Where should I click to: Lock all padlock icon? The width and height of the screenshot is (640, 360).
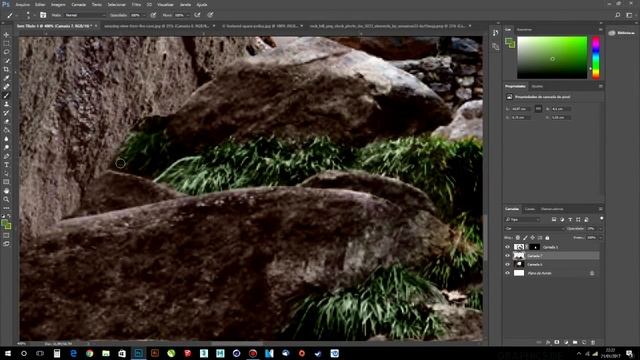point(547,238)
